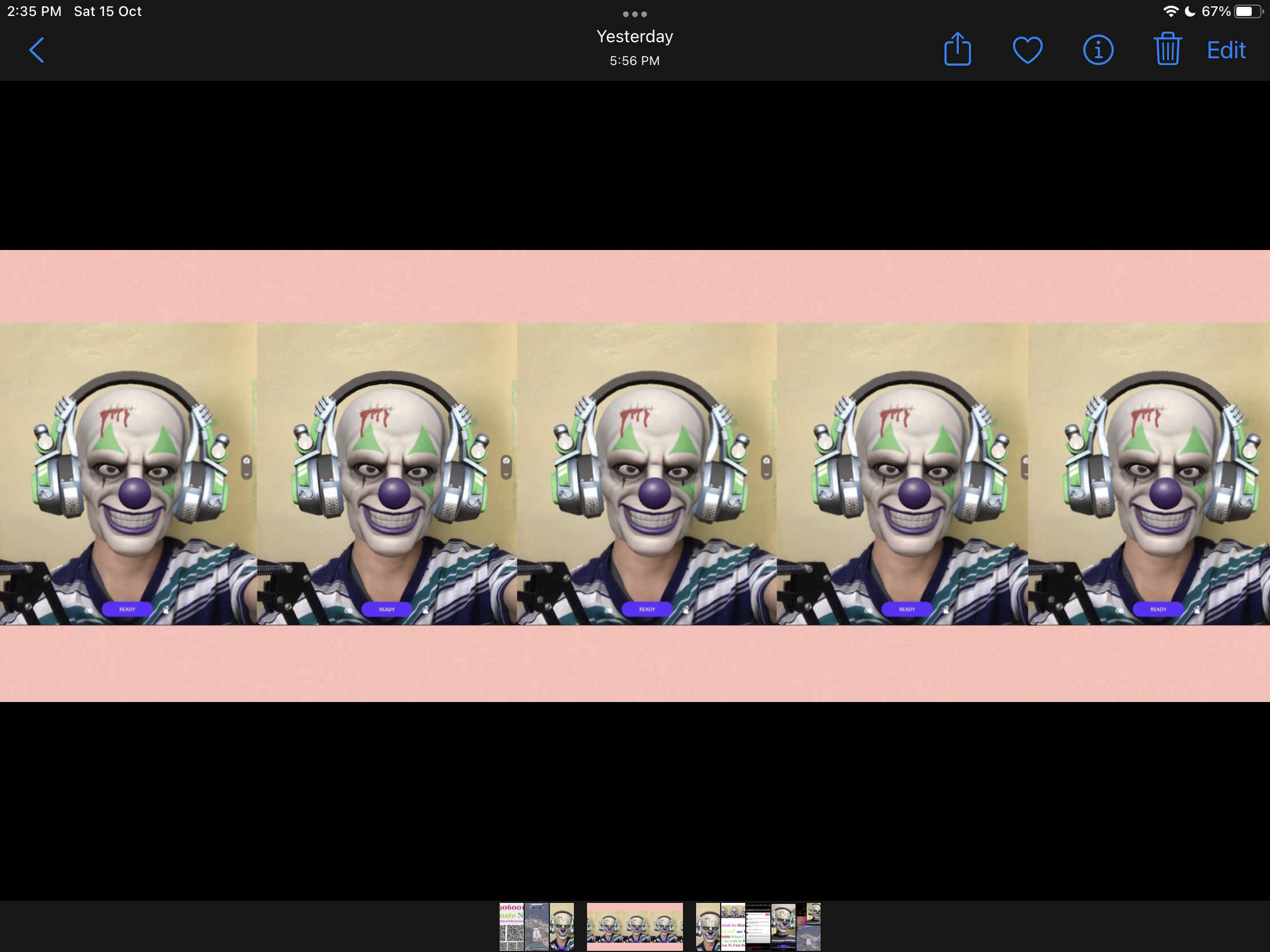Select the clown thumbnail right of current
The width and height of the screenshot is (1270, 952).
click(x=708, y=926)
